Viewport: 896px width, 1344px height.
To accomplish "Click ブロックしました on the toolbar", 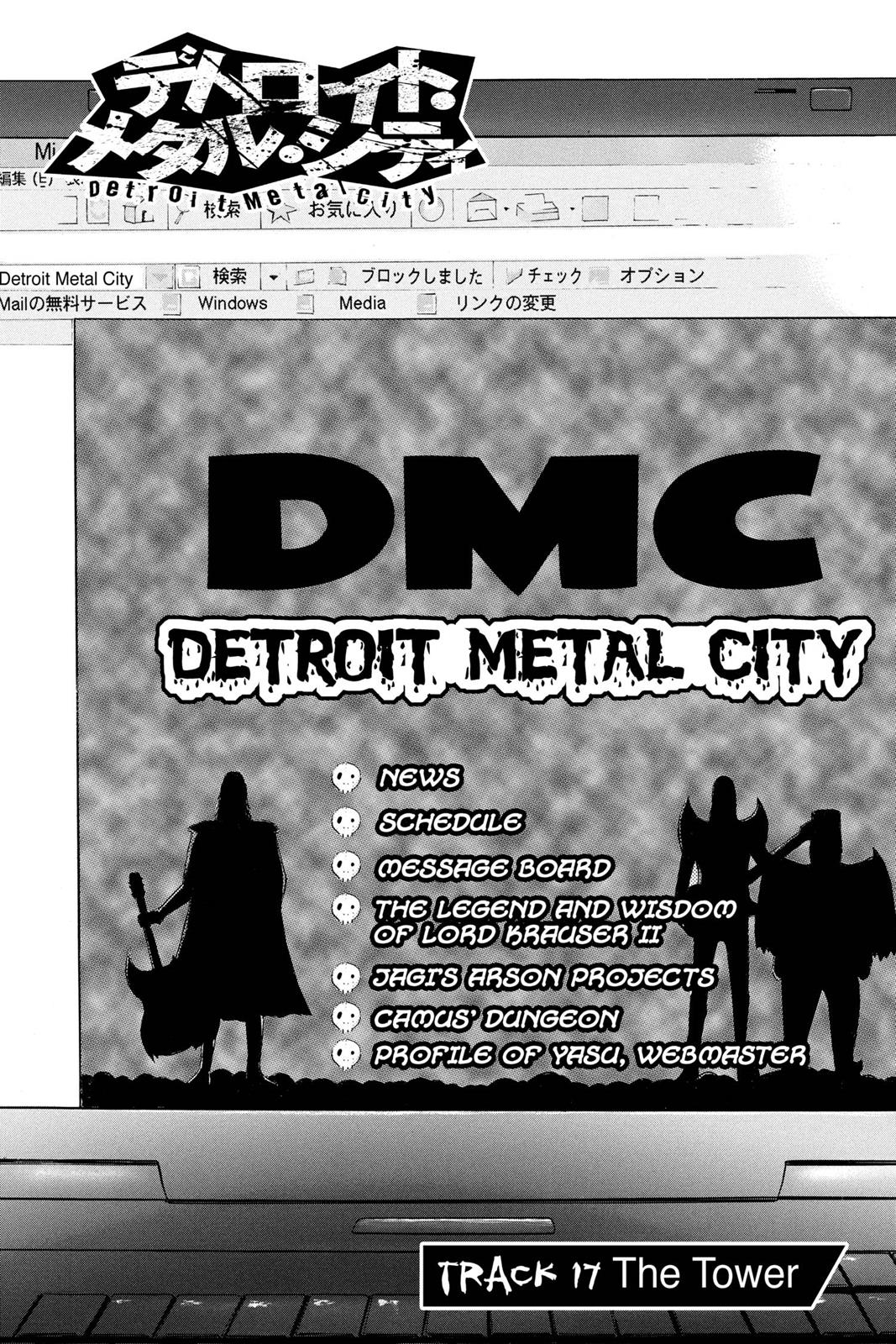I will (x=422, y=276).
